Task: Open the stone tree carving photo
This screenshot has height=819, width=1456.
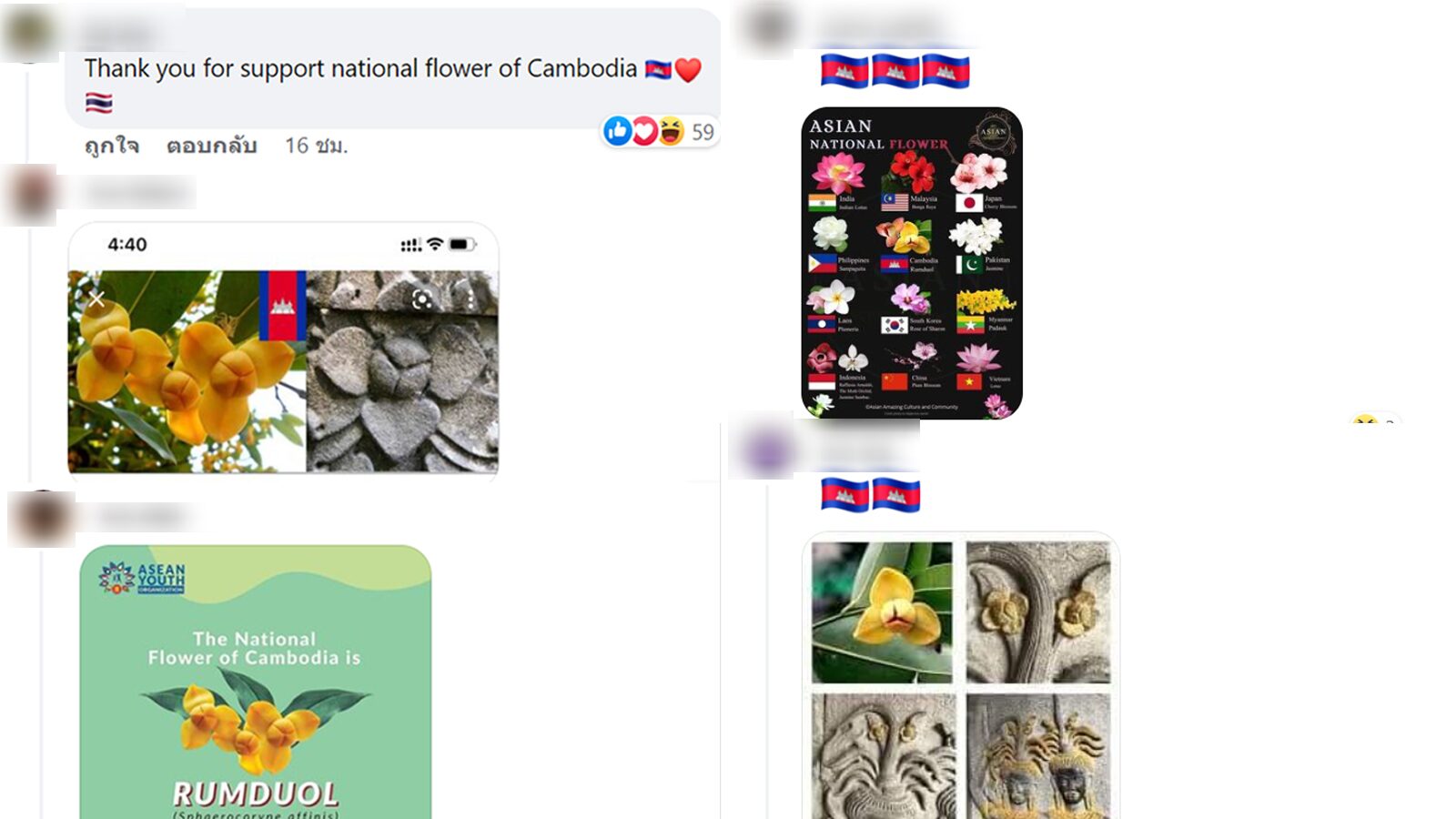Action: (882, 756)
